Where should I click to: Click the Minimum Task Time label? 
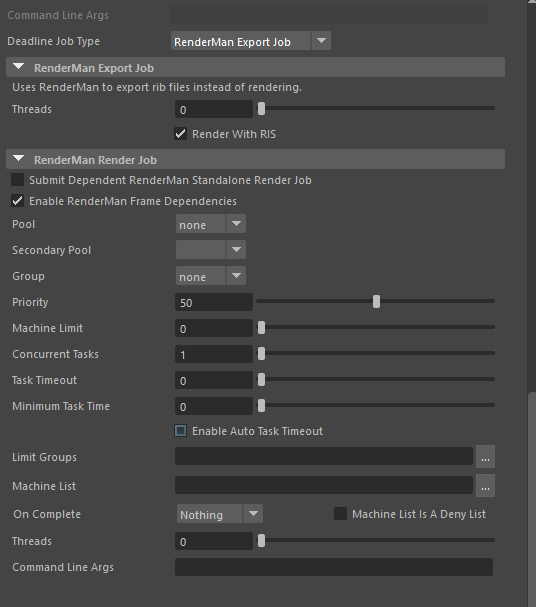61,406
